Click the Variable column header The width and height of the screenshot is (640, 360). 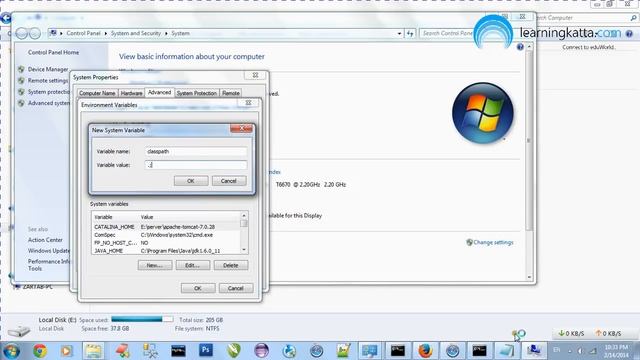[115, 217]
